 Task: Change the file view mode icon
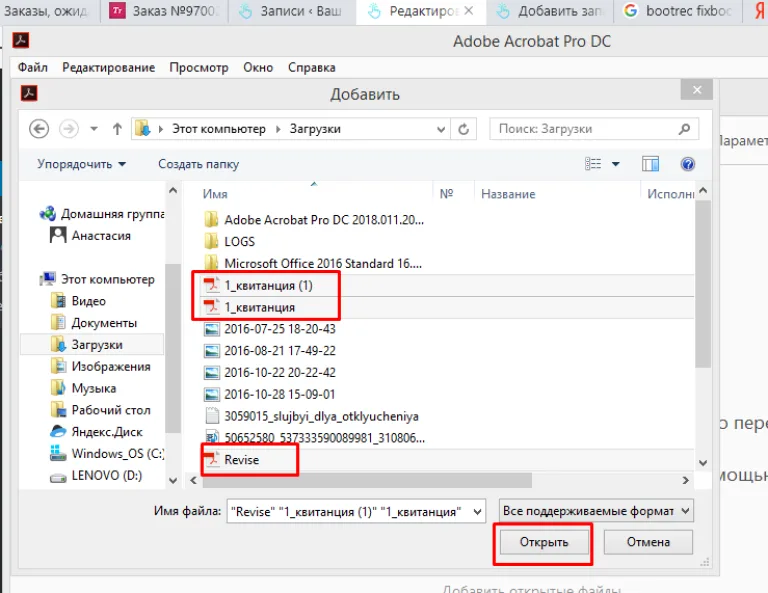[x=593, y=164]
